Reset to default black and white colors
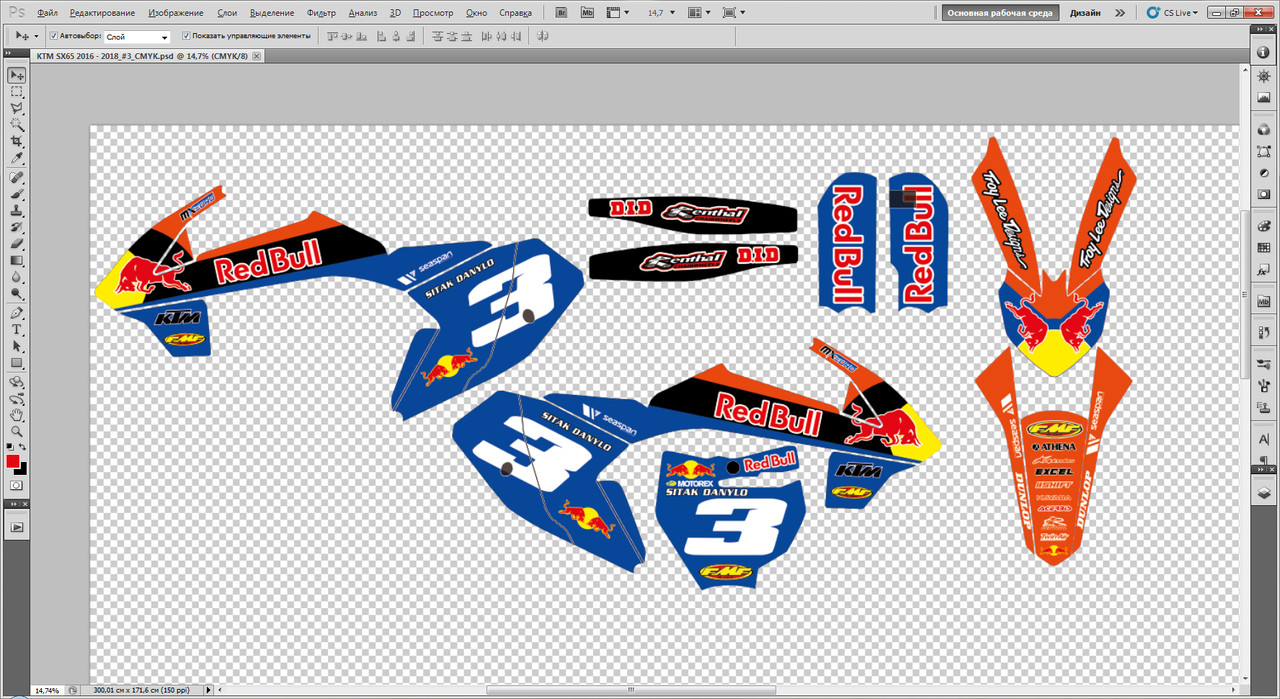Viewport: 1280px width, 699px height. [x=10, y=447]
